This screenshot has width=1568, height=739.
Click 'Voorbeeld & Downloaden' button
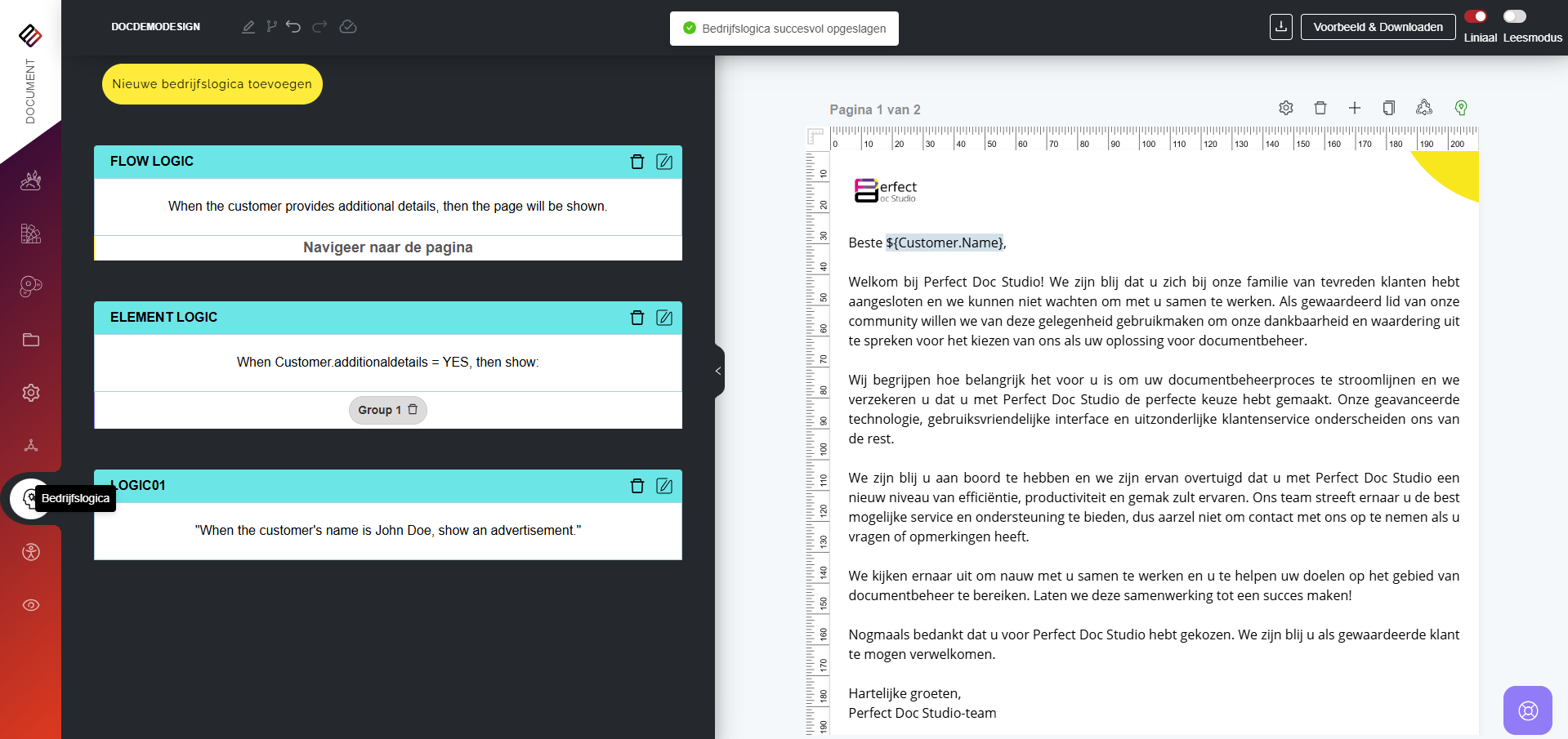(x=1378, y=27)
